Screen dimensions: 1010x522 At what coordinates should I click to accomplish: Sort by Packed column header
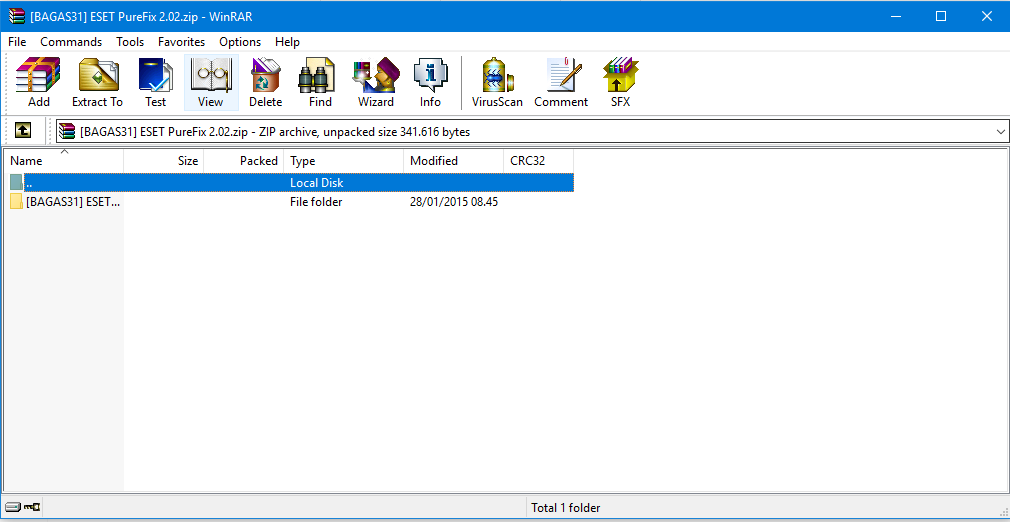pos(244,161)
